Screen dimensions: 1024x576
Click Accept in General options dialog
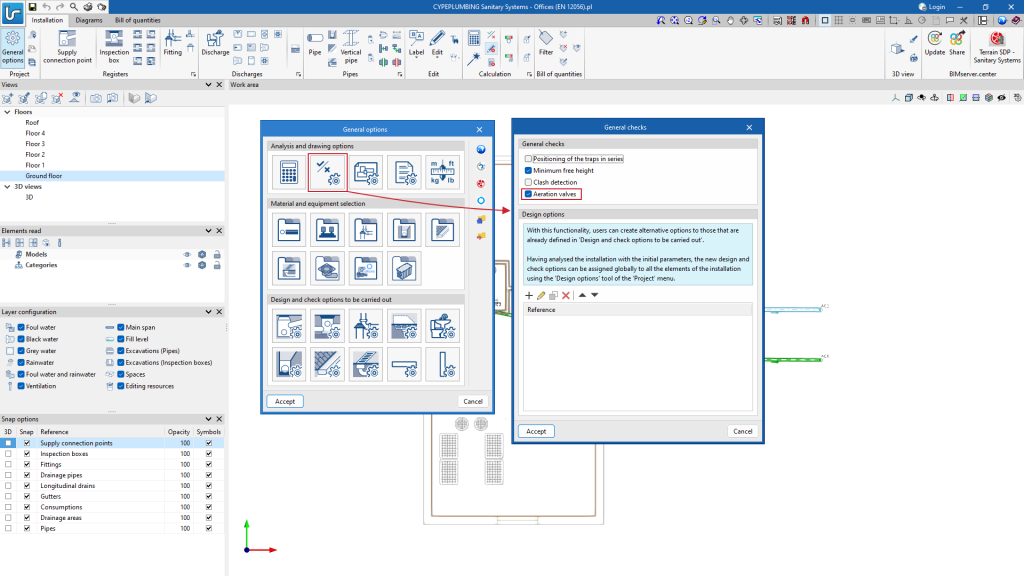tap(285, 402)
